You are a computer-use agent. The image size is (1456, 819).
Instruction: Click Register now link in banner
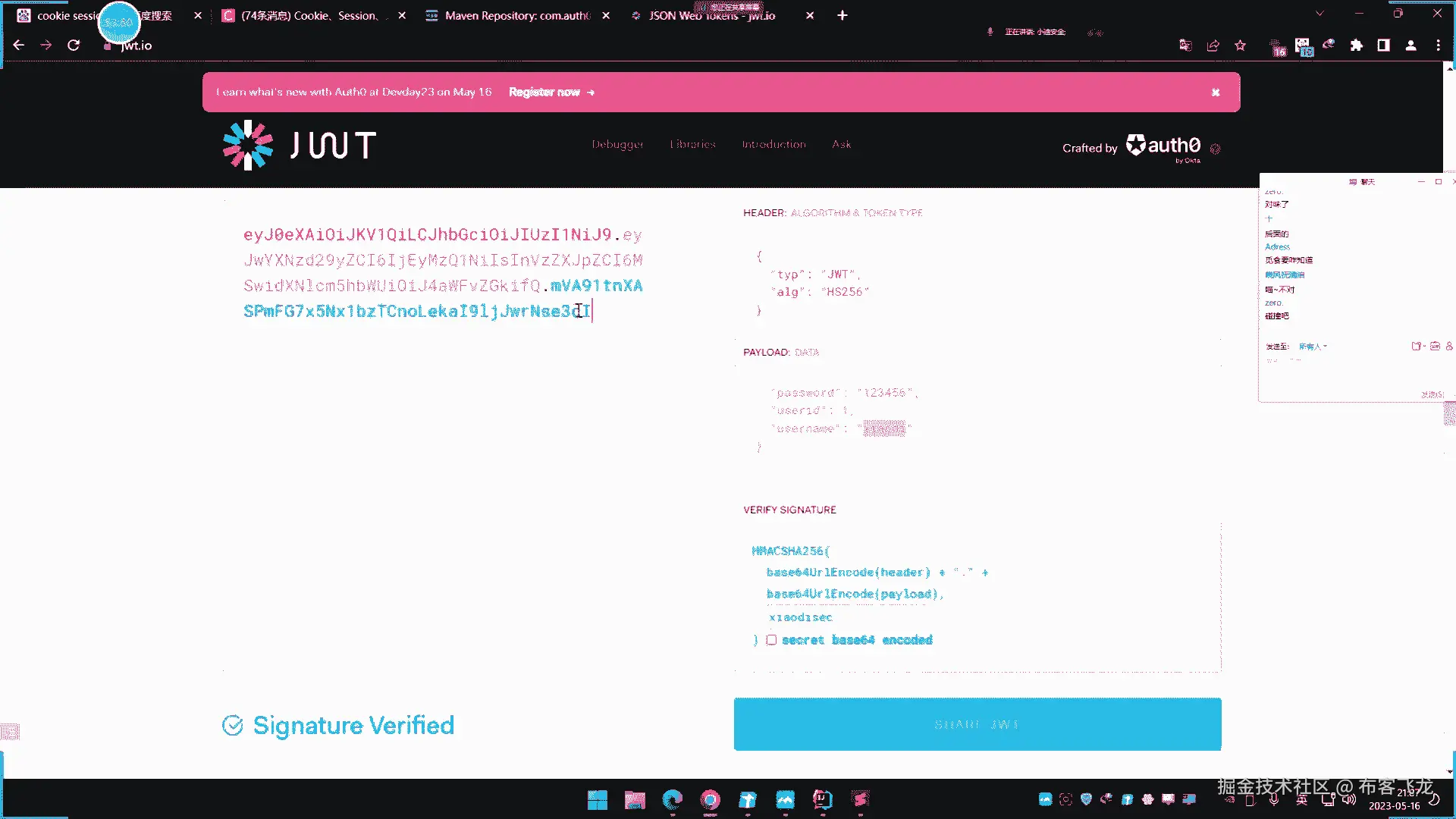click(x=551, y=92)
